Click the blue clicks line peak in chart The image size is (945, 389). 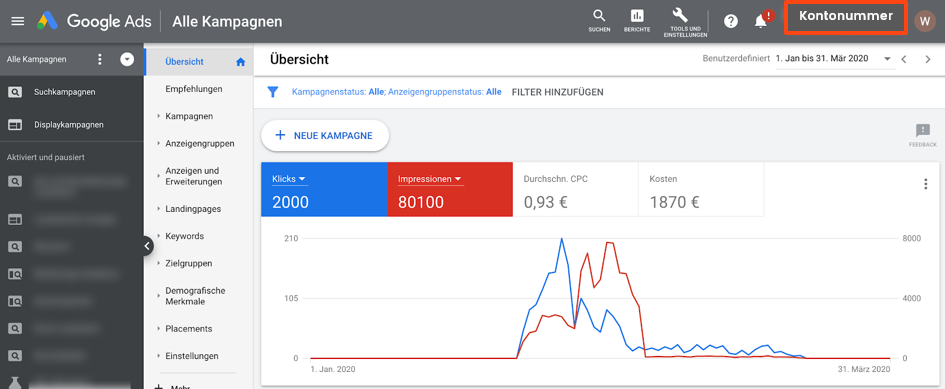click(x=562, y=239)
